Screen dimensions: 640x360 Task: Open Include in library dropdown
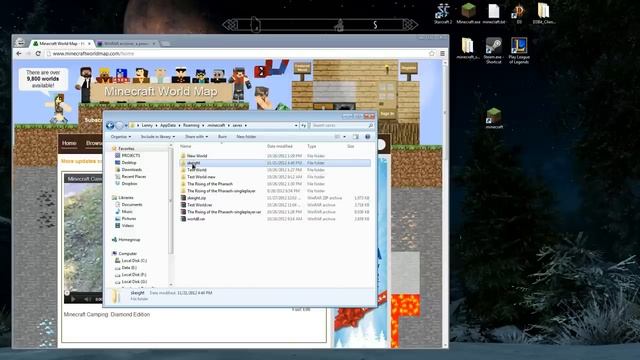pos(158,137)
